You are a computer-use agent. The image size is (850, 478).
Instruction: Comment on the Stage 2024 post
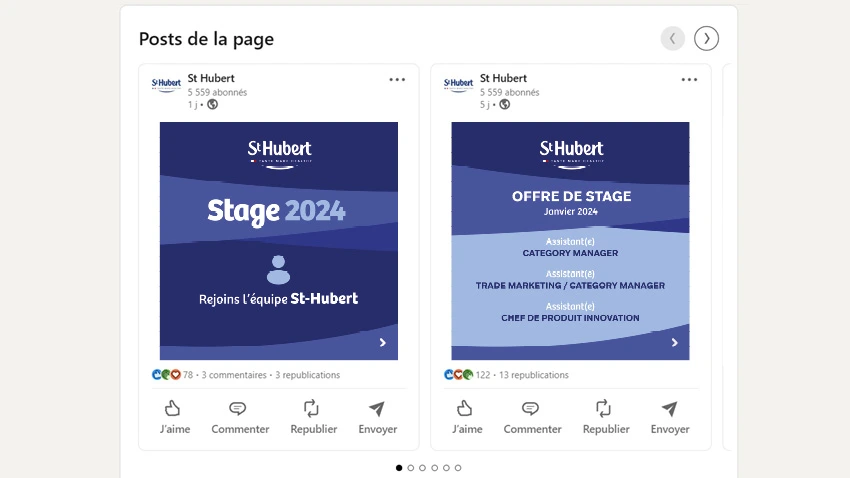(240, 417)
